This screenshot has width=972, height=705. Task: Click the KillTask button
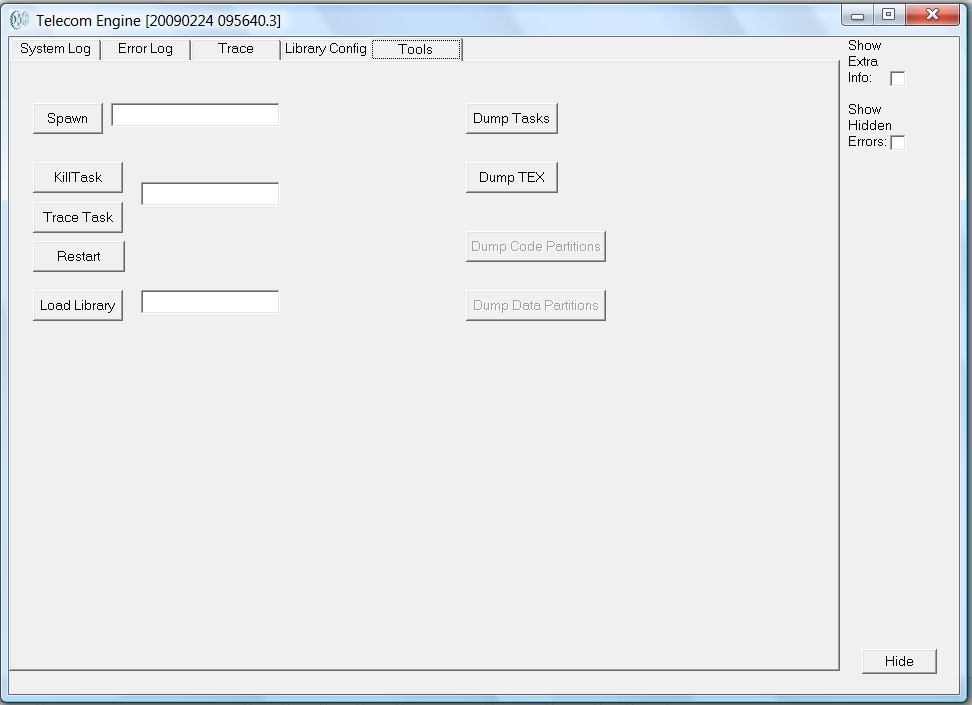pyautogui.click(x=78, y=177)
